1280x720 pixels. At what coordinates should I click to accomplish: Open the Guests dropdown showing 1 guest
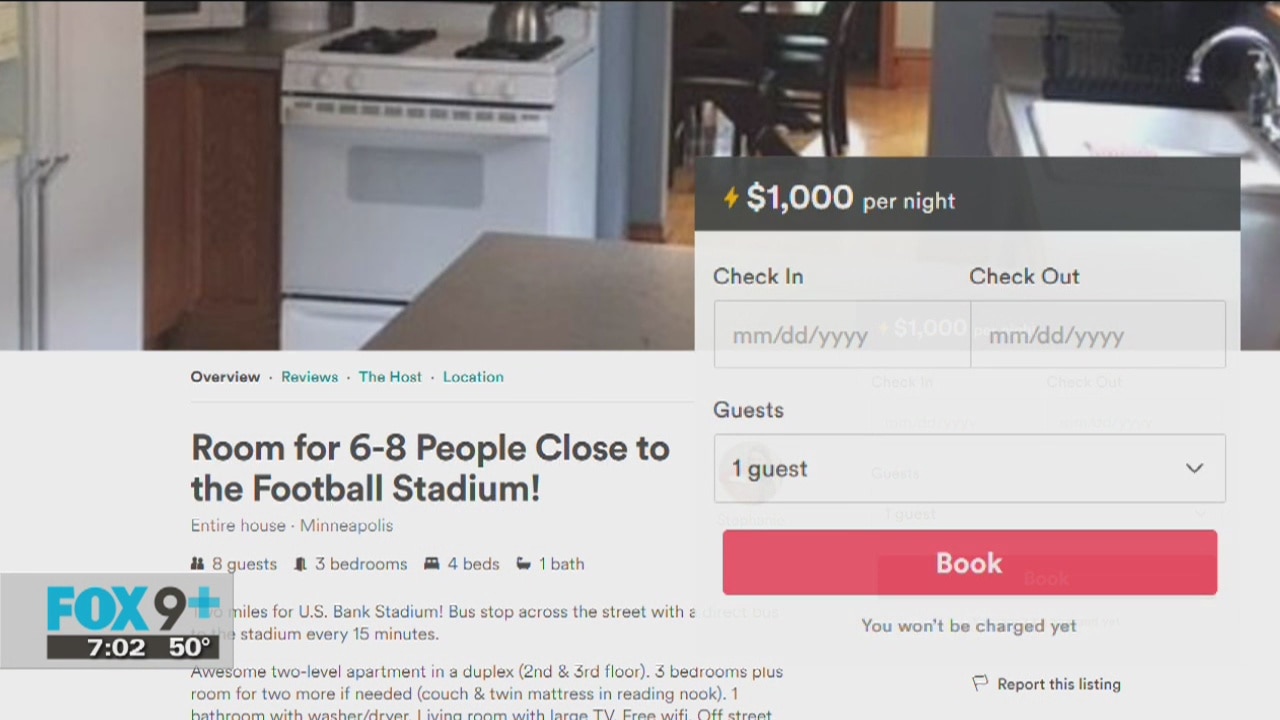(969, 468)
